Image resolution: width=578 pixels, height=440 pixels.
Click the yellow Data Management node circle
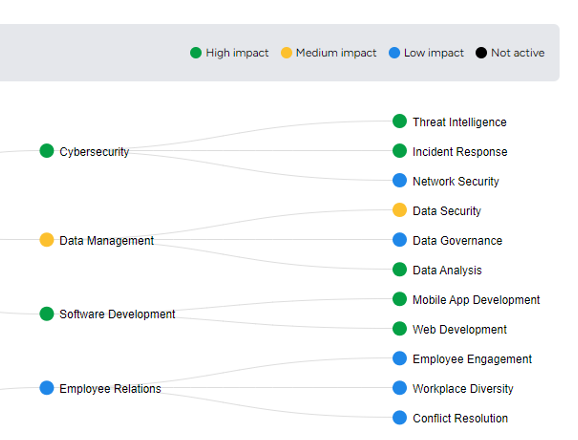47,240
